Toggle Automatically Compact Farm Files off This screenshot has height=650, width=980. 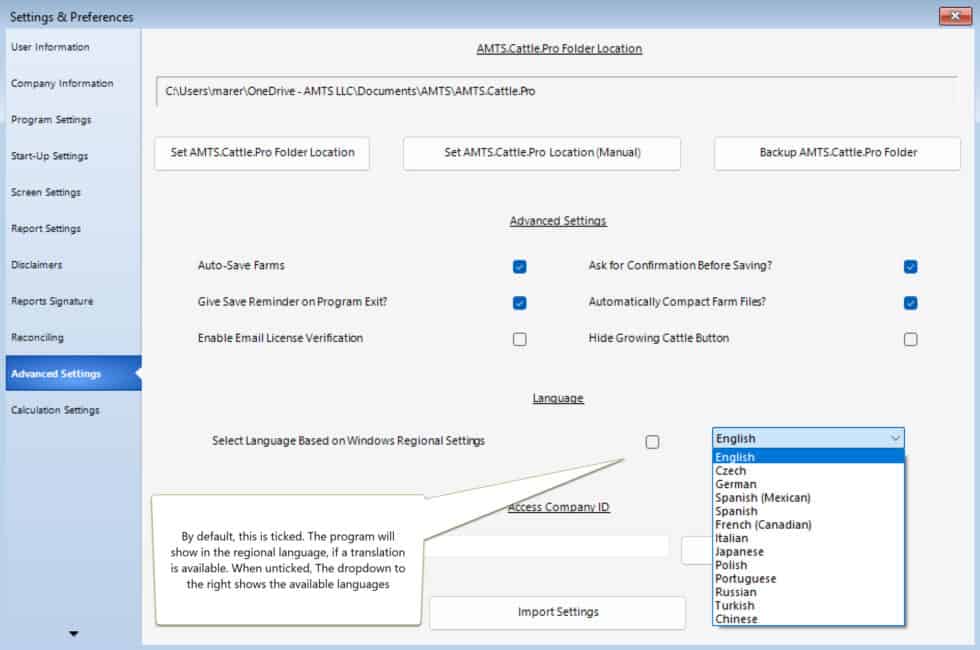point(910,302)
